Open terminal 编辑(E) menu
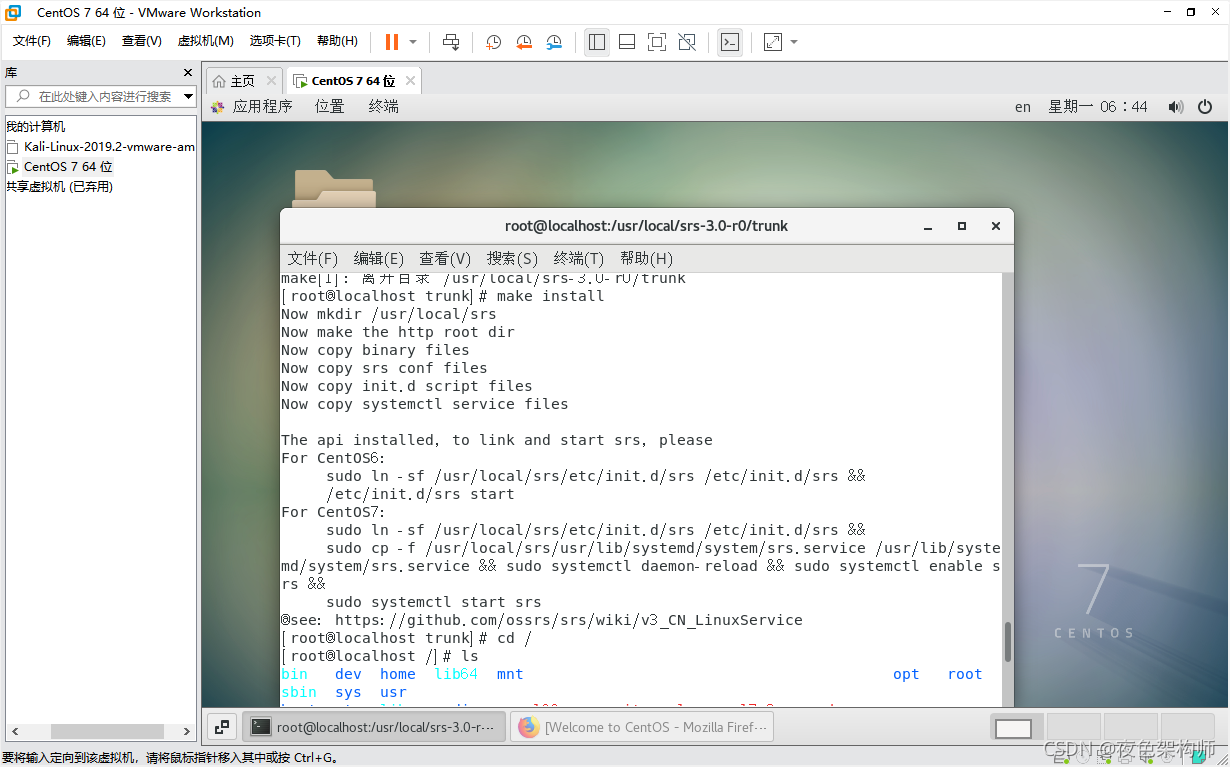 pos(378,258)
